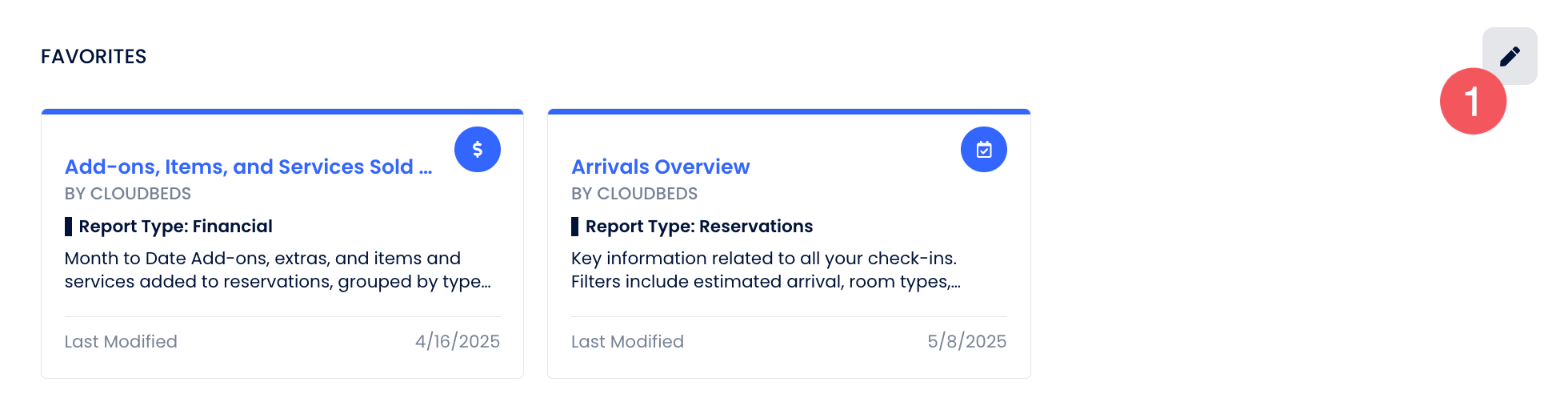Click the red number 1 badge
Image resolution: width=1568 pixels, height=418 pixels.
coord(1473,102)
